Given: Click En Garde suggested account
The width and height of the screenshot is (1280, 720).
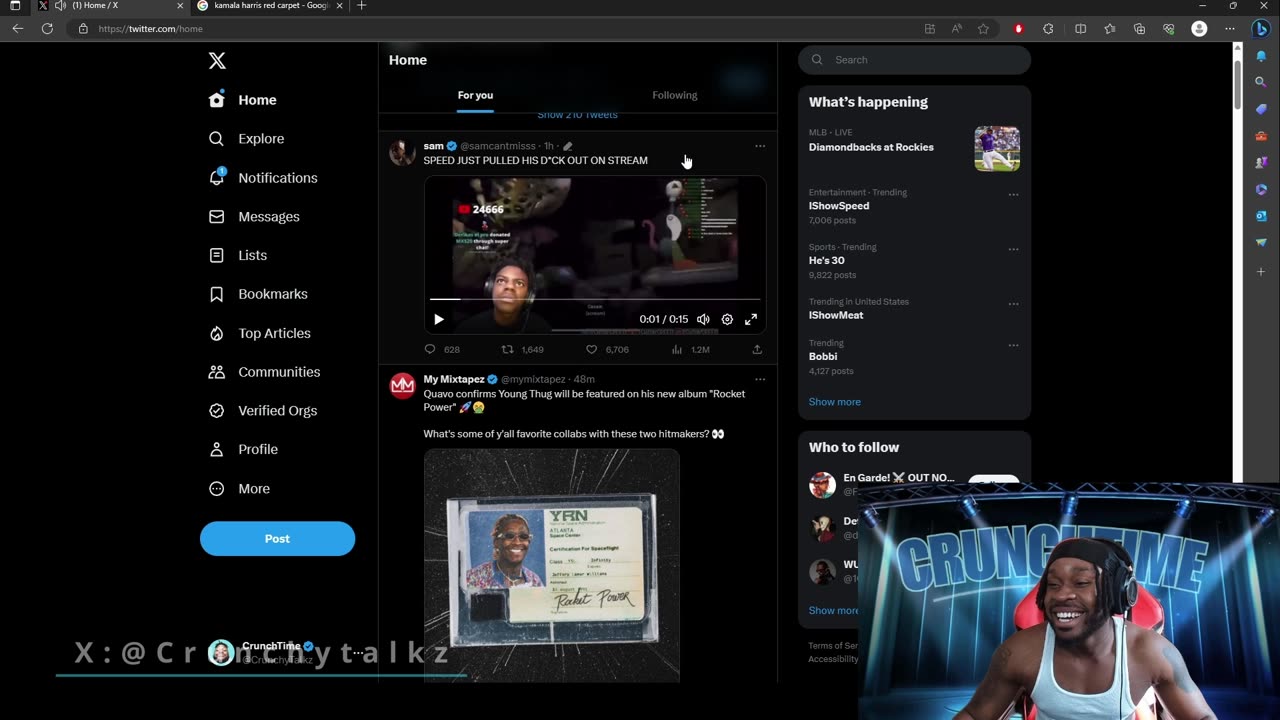Looking at the screenshot, I should point(898,478).
